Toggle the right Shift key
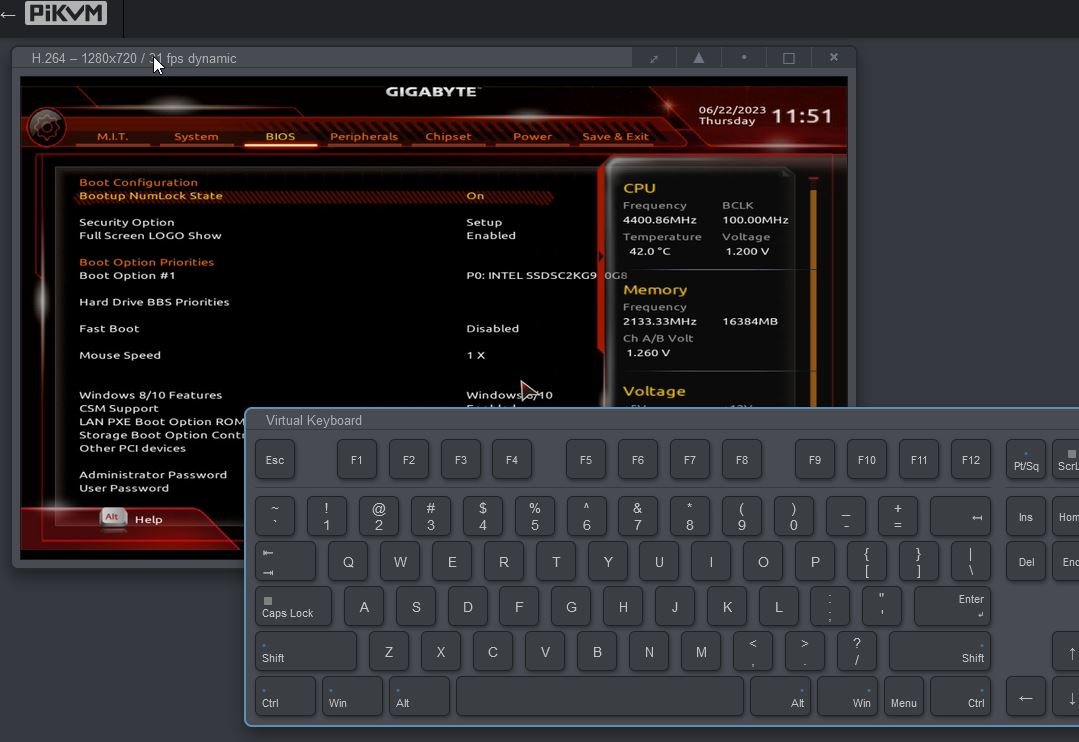Viewport: 1079px width, 742px height. point(940,652)
